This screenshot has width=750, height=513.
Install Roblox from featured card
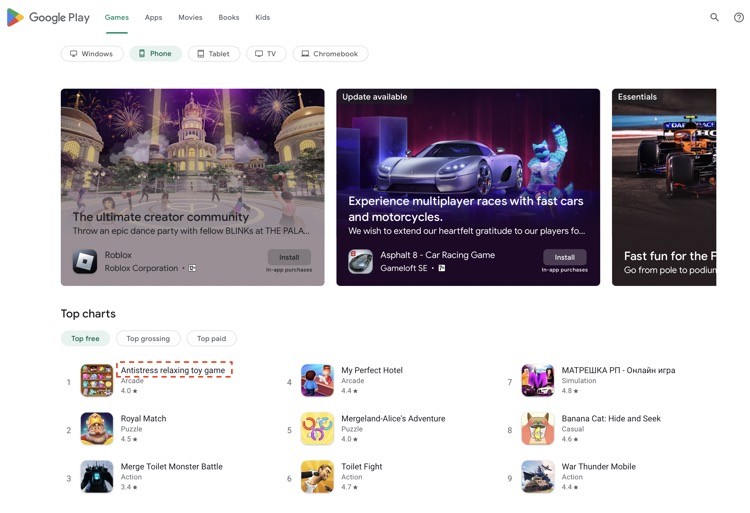click(289, 257)
